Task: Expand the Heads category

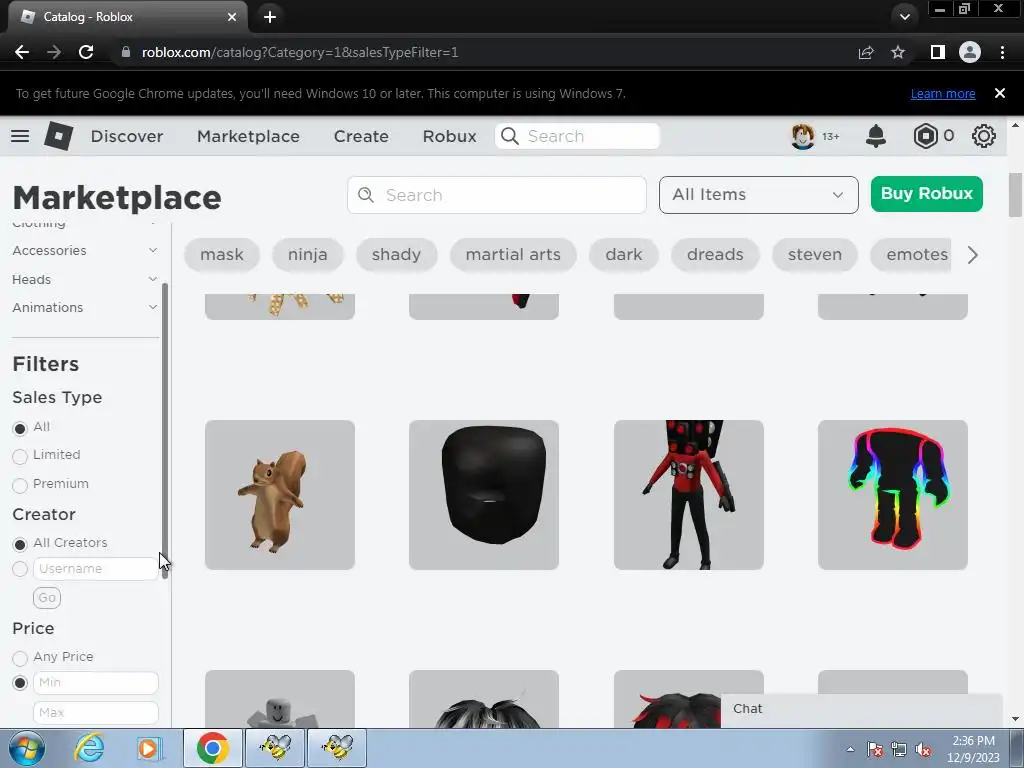Action: (x=85, y=279)
